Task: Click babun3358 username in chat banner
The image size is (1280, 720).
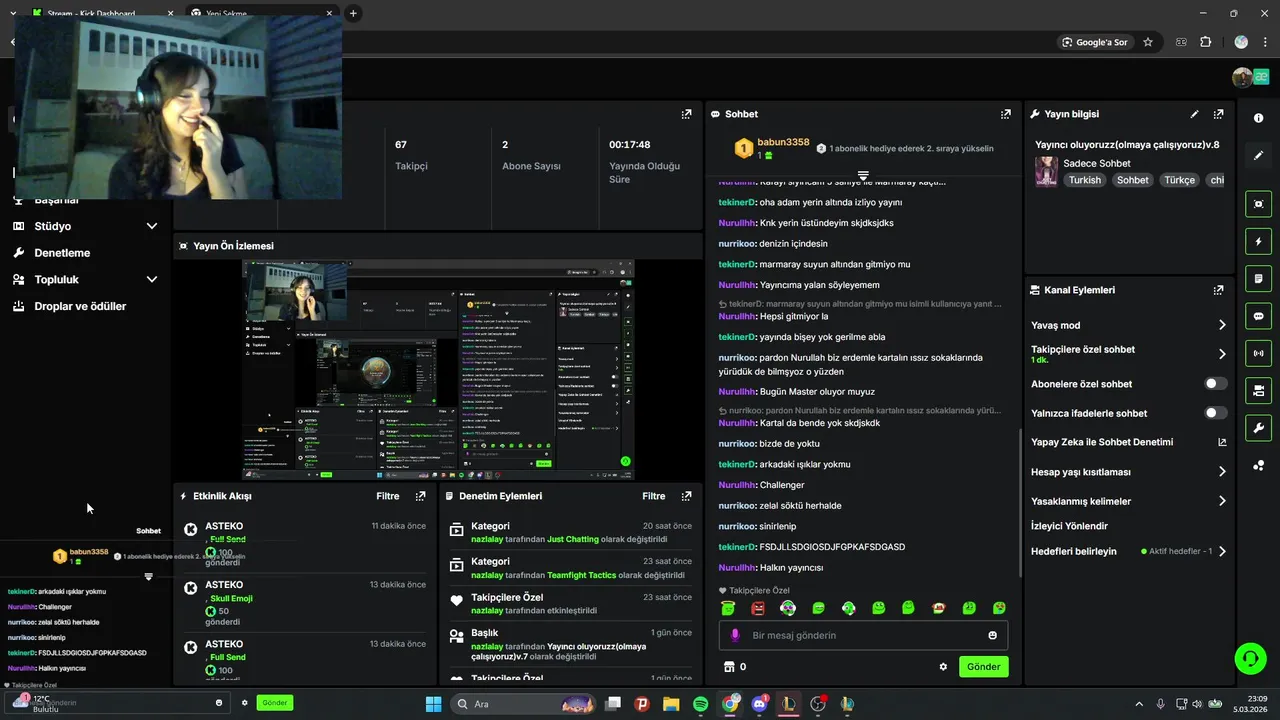Action: pos(783,142)
